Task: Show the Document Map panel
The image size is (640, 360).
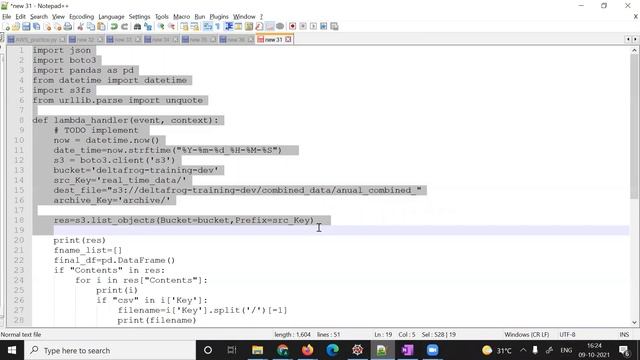Action: click(249, 27)
